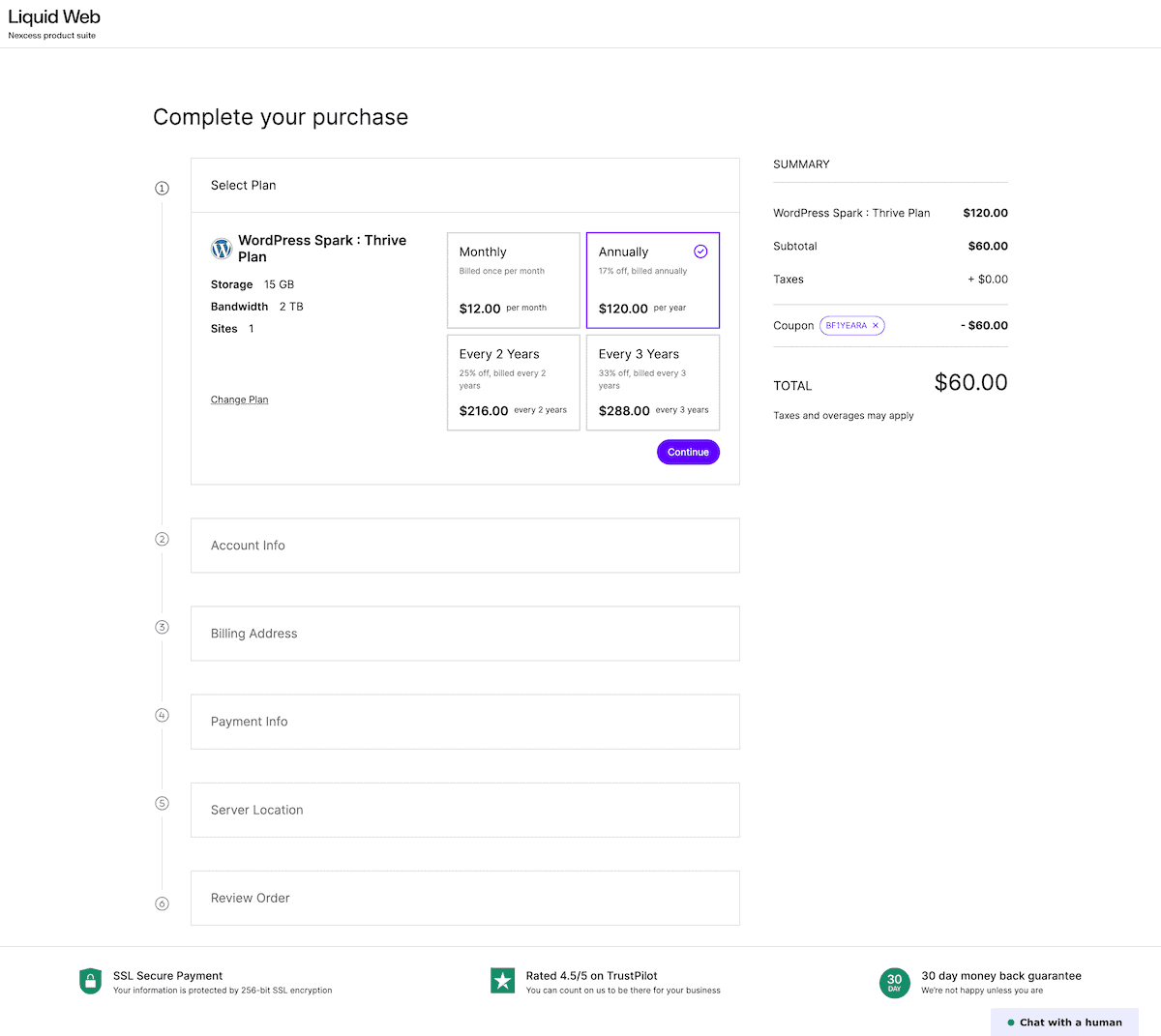Select the Every 3 Years billing option
This screenshot has width=1161, height=1036.
(x=652, y=382)
